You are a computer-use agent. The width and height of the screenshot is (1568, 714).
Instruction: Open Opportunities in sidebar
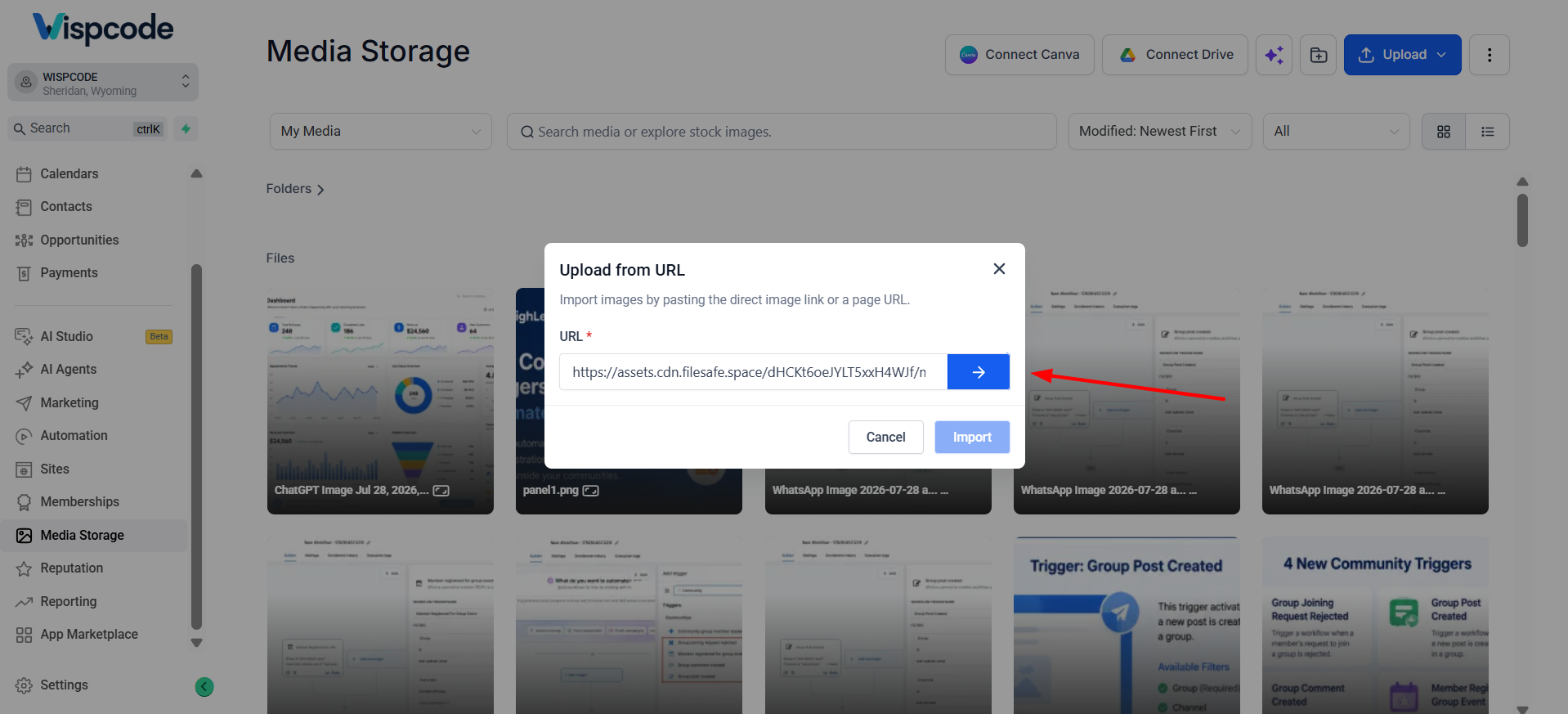[x=79, y=240]
